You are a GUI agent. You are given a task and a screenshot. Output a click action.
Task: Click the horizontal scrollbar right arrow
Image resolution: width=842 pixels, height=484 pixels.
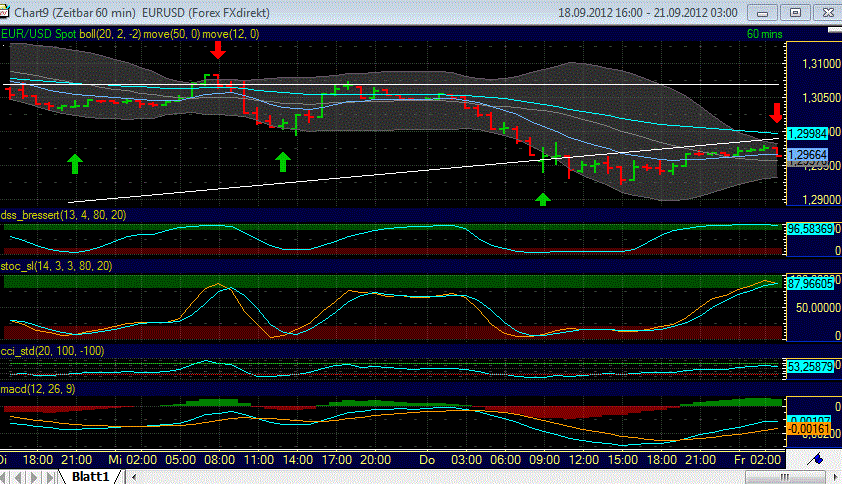(836, 477)
